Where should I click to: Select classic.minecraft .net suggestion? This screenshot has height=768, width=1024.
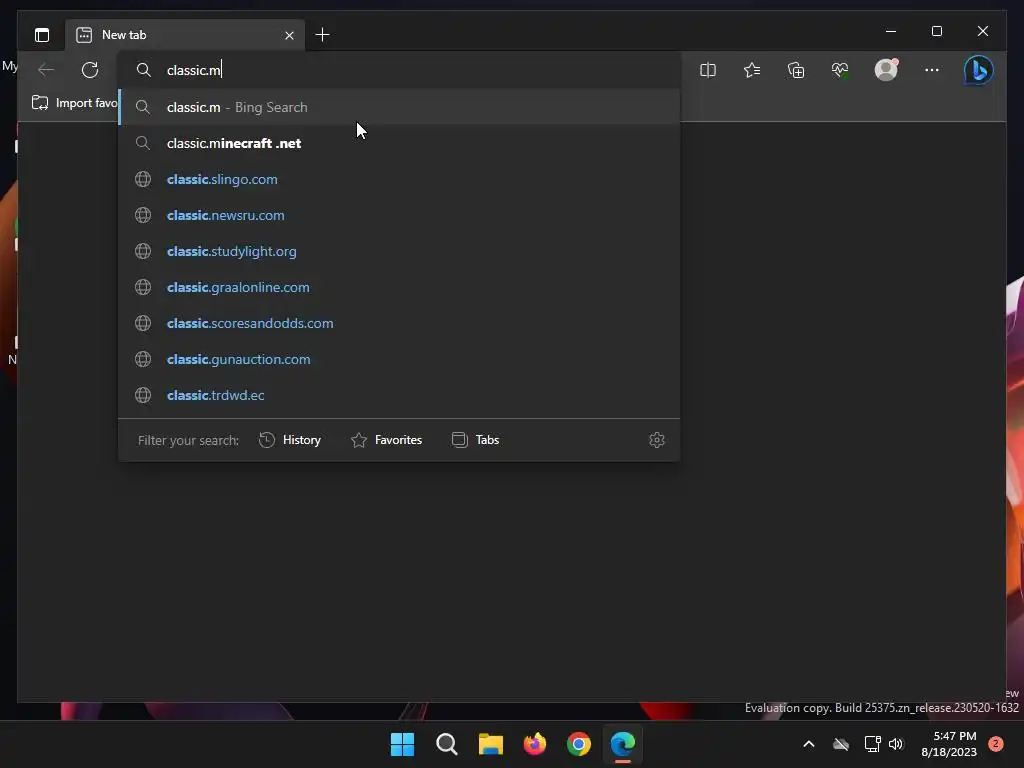399,143
